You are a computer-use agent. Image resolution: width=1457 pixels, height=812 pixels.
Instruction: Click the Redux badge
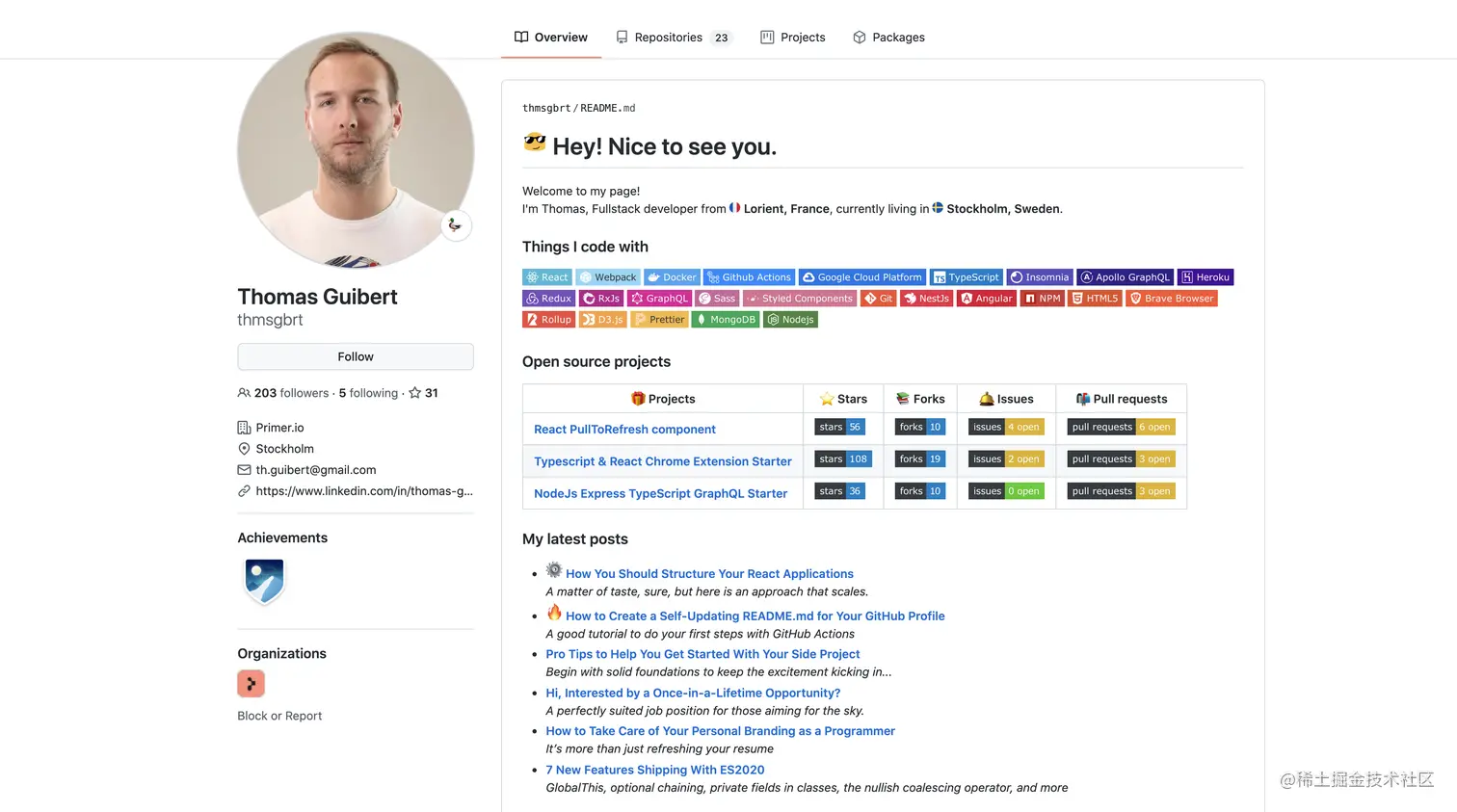pyautogui.click(x=548, y=299)
